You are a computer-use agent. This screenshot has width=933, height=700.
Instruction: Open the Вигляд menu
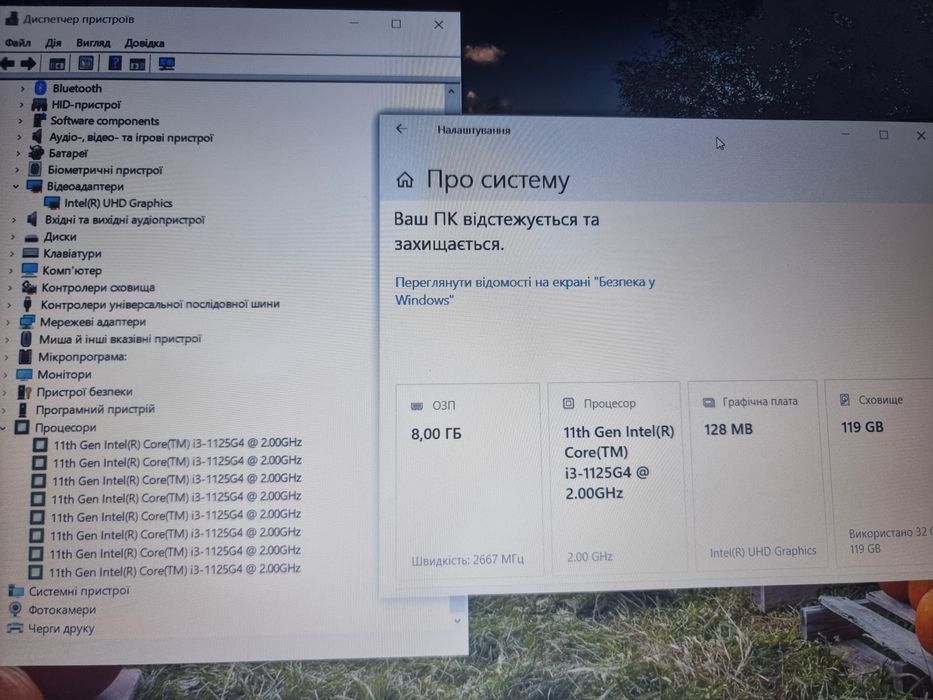[x=93, y=43]
